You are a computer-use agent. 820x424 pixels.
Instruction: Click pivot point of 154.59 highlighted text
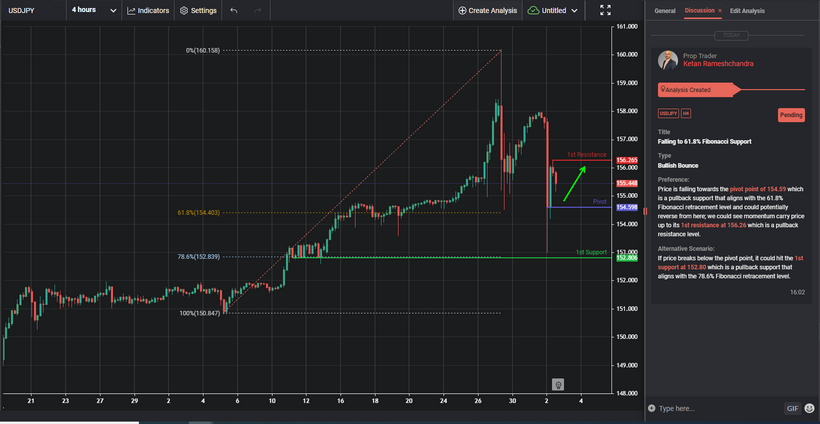pyautogui.click(x=759, y=189)
